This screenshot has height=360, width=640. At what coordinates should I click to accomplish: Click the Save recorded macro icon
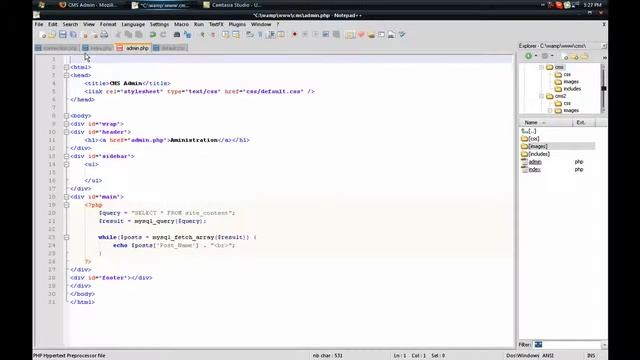pos(336,35)
